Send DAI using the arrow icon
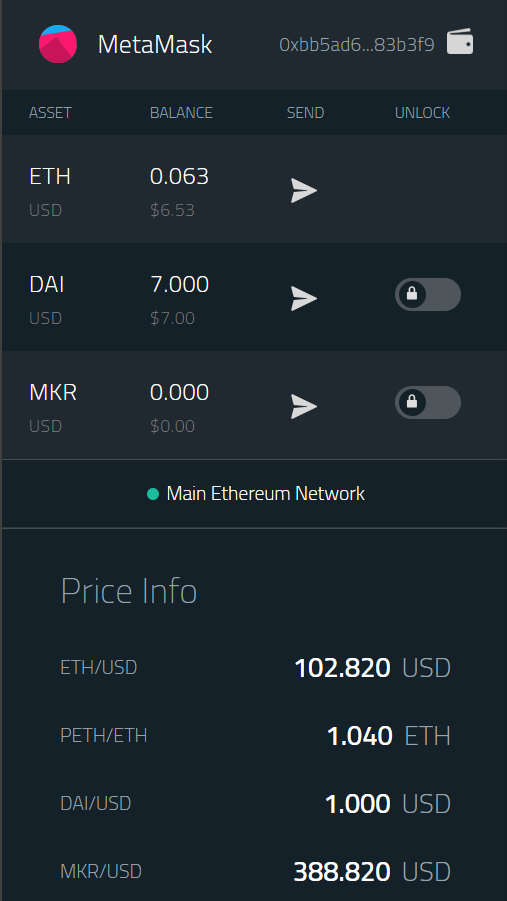Viewport: 507px width, 901px height. pyautogui.click(x=304, y=299)
